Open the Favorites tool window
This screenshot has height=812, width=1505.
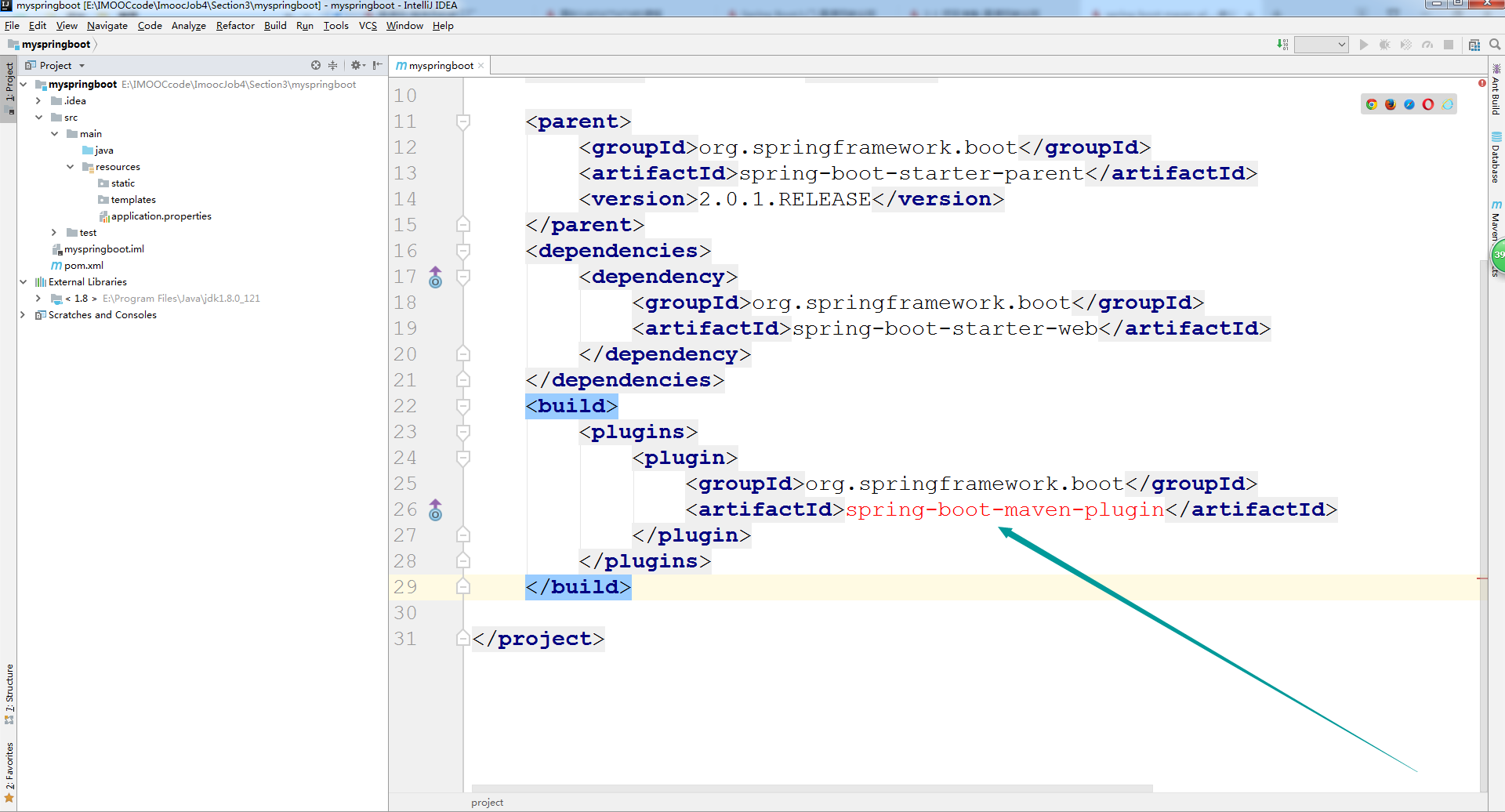pyautogui.click(x=9, y=773)
